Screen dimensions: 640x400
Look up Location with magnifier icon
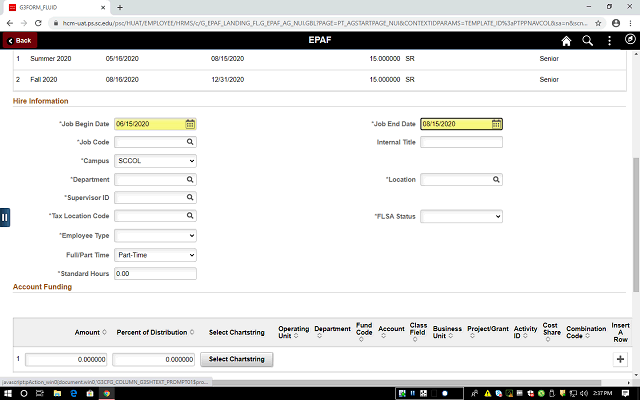tap(496, 180)
